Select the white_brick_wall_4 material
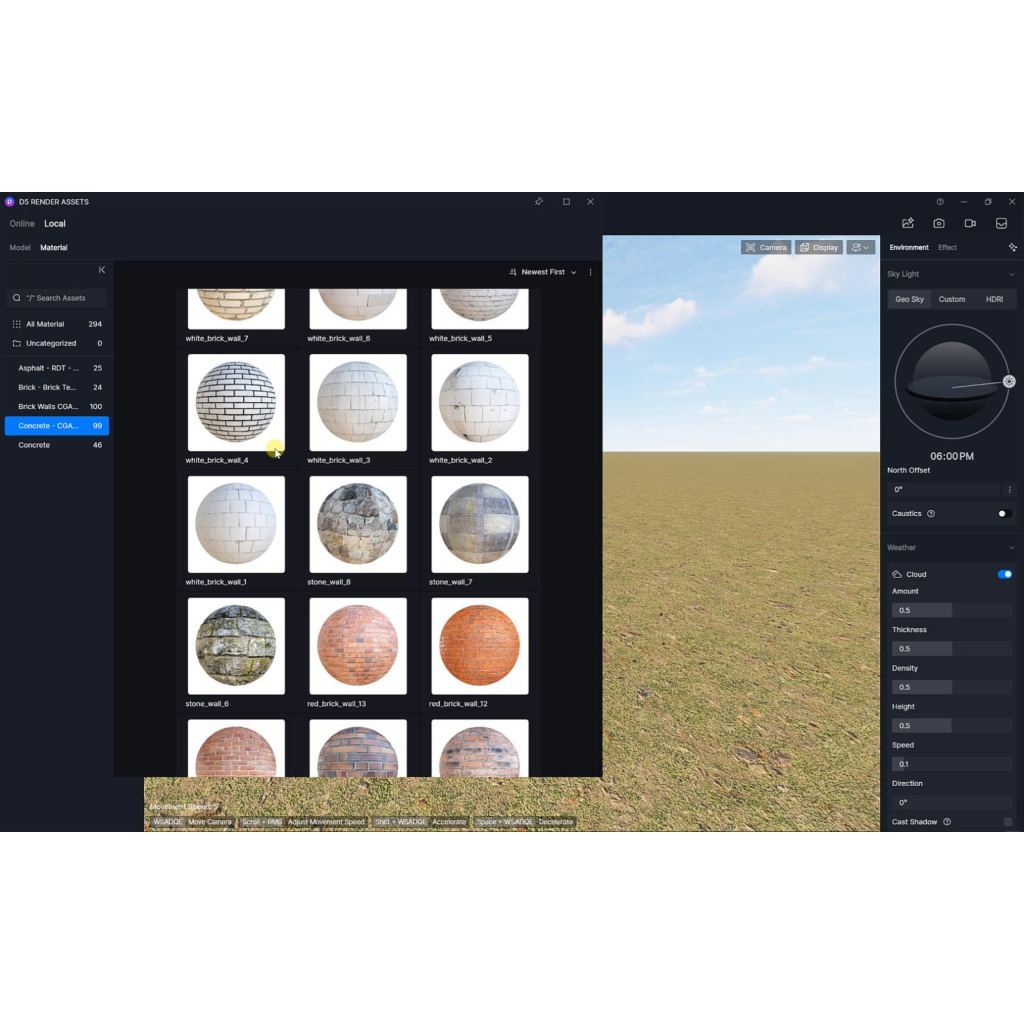 236,403
